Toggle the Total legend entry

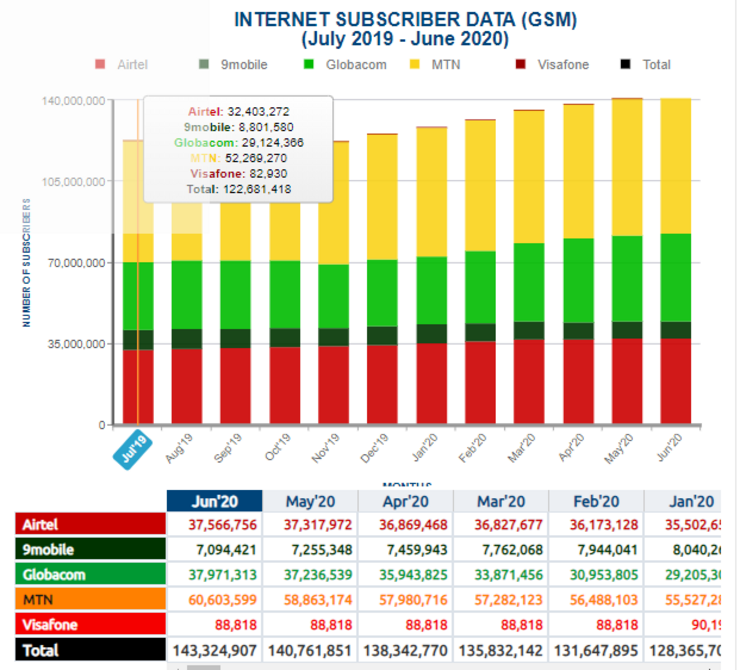point(646,65)
